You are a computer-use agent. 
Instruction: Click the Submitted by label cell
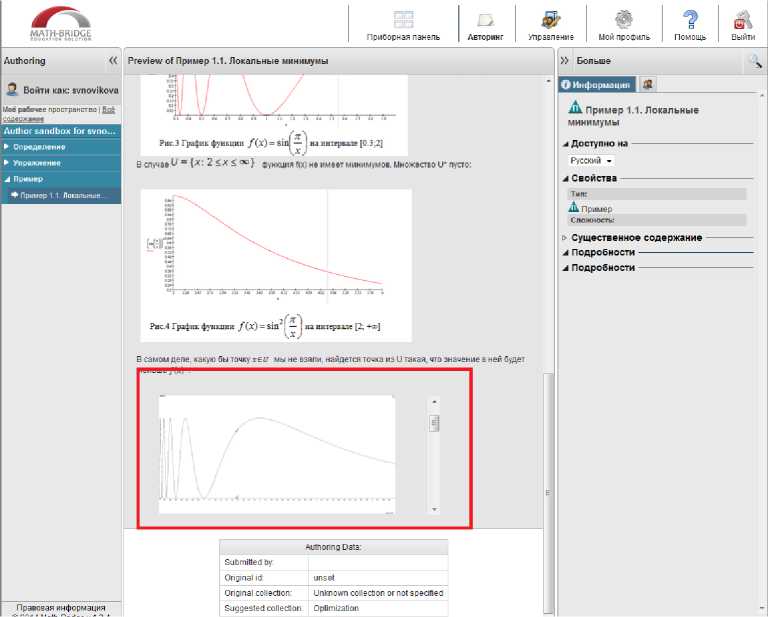(264, 562)
